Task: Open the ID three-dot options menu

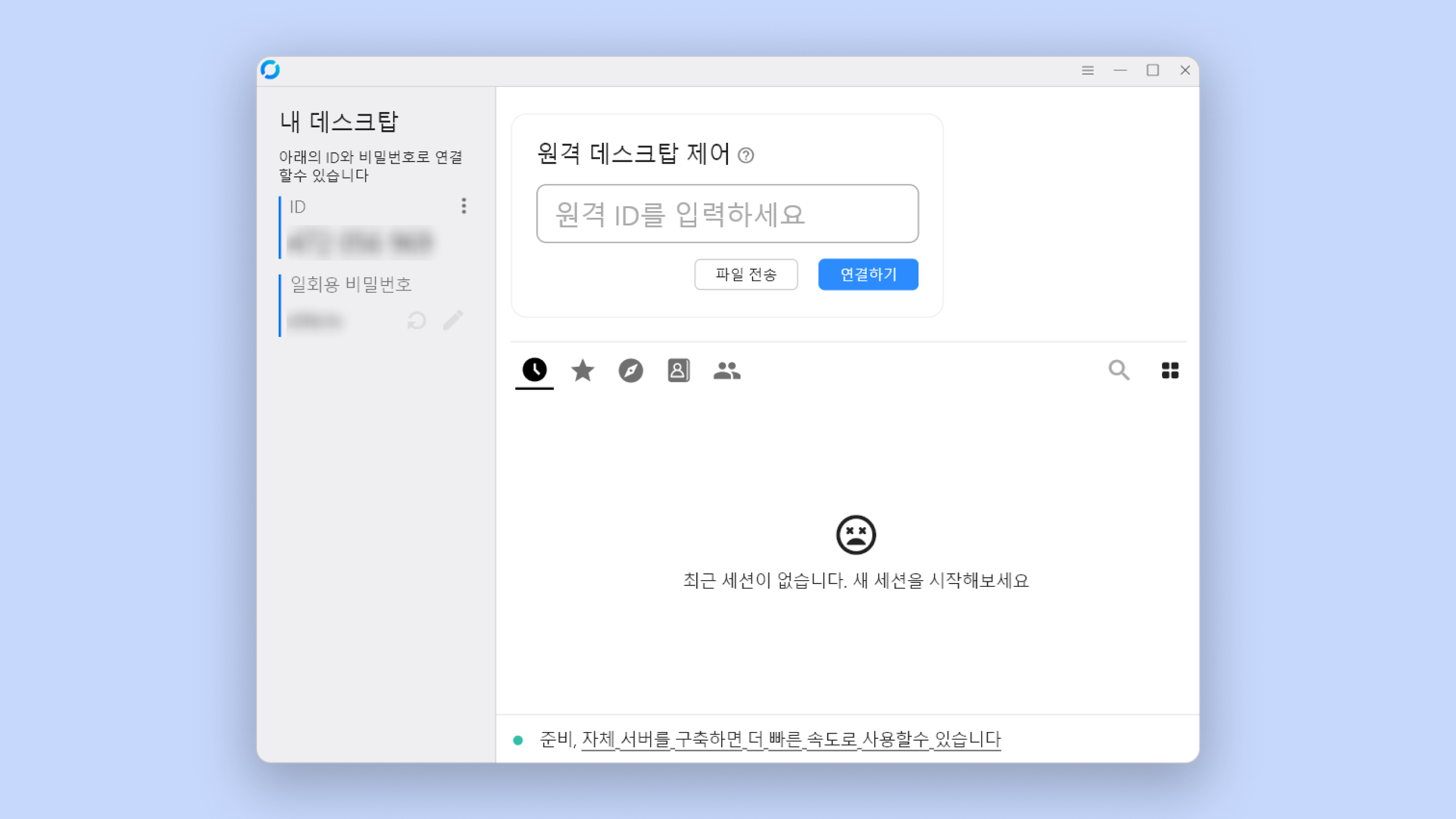Action: (x=464, y=206)
